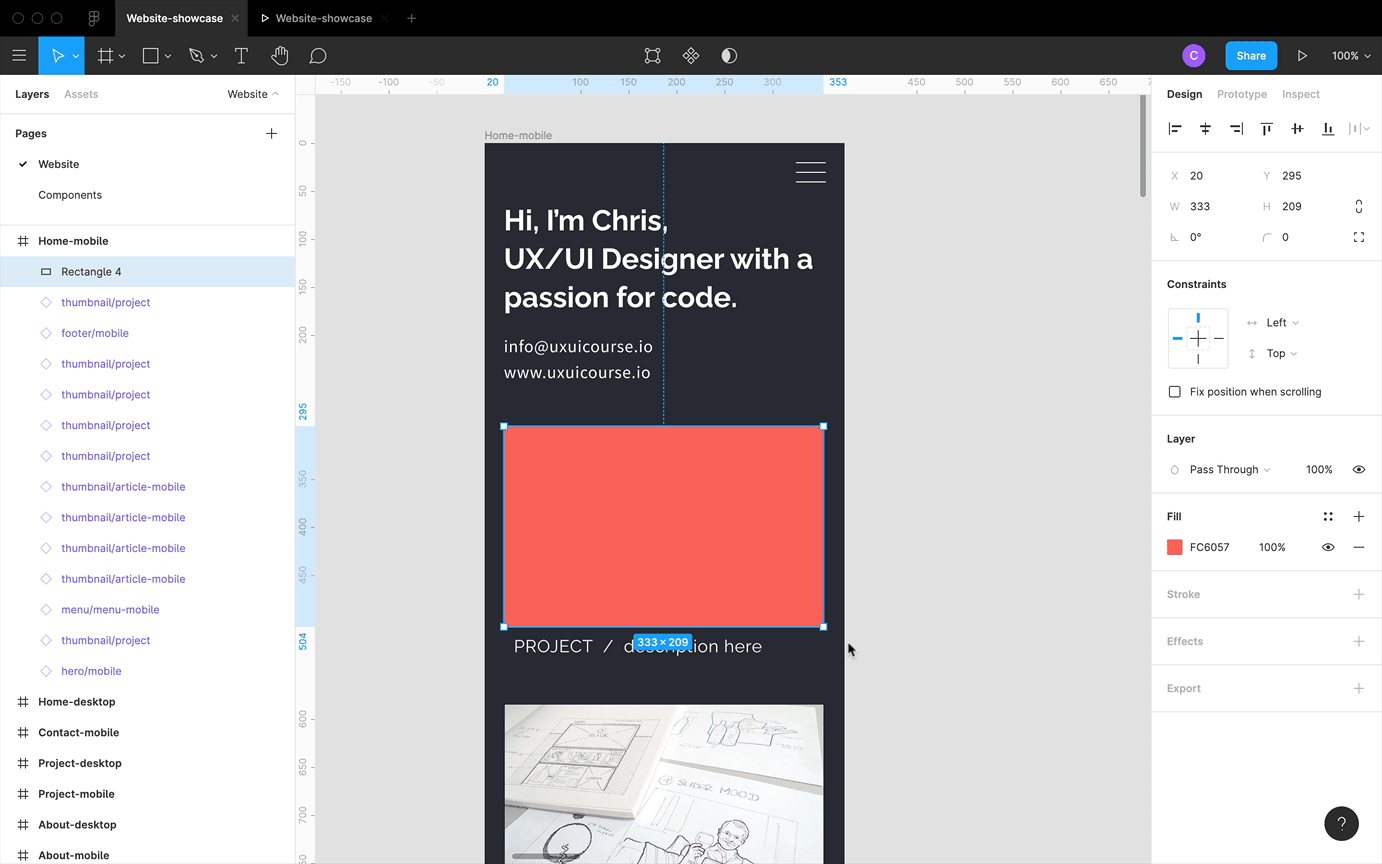
Task: Select the Rectangle shape tool
Action: tap(151, 56)
